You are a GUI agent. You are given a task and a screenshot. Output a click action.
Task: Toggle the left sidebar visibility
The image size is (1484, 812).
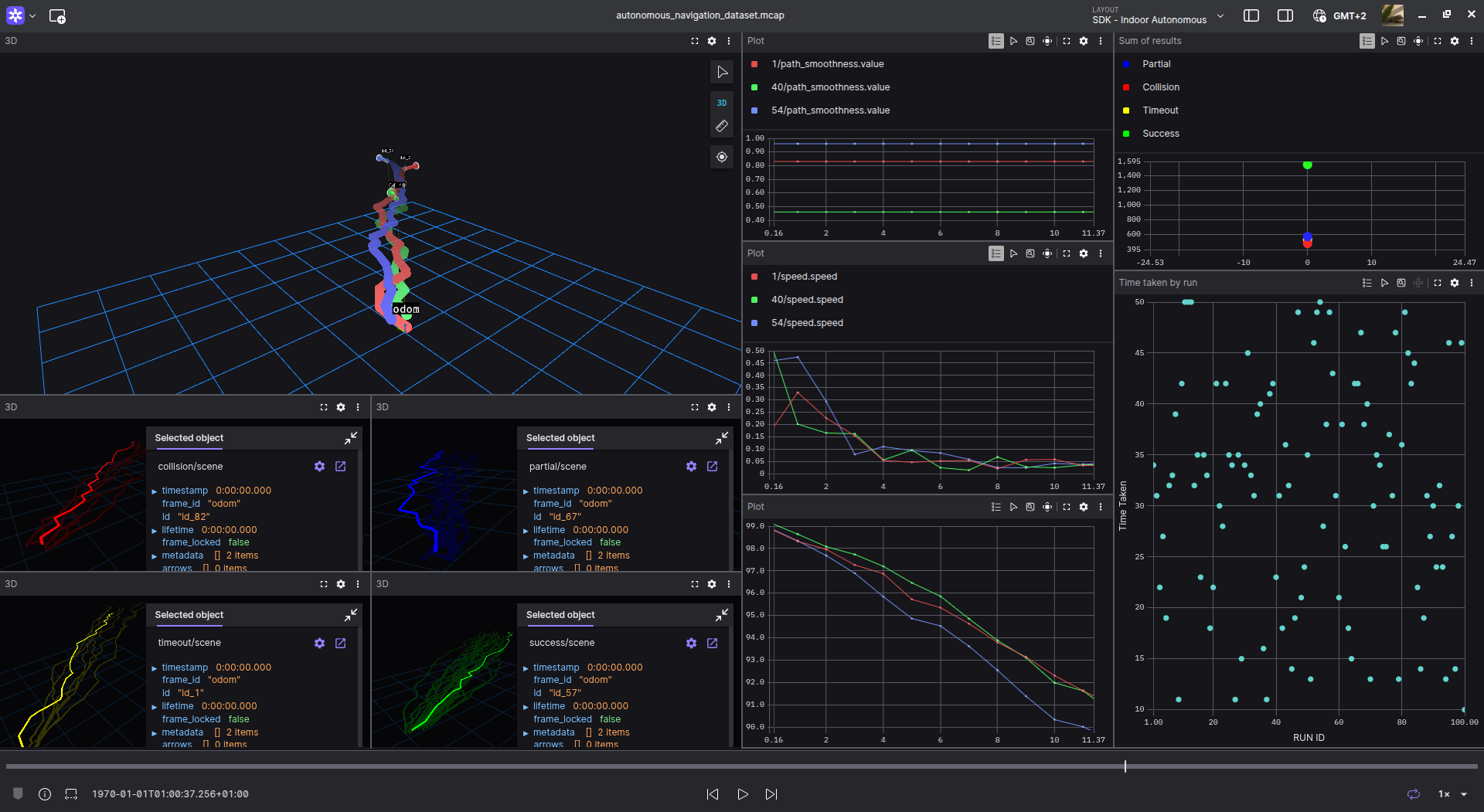tap(1251, 15)
